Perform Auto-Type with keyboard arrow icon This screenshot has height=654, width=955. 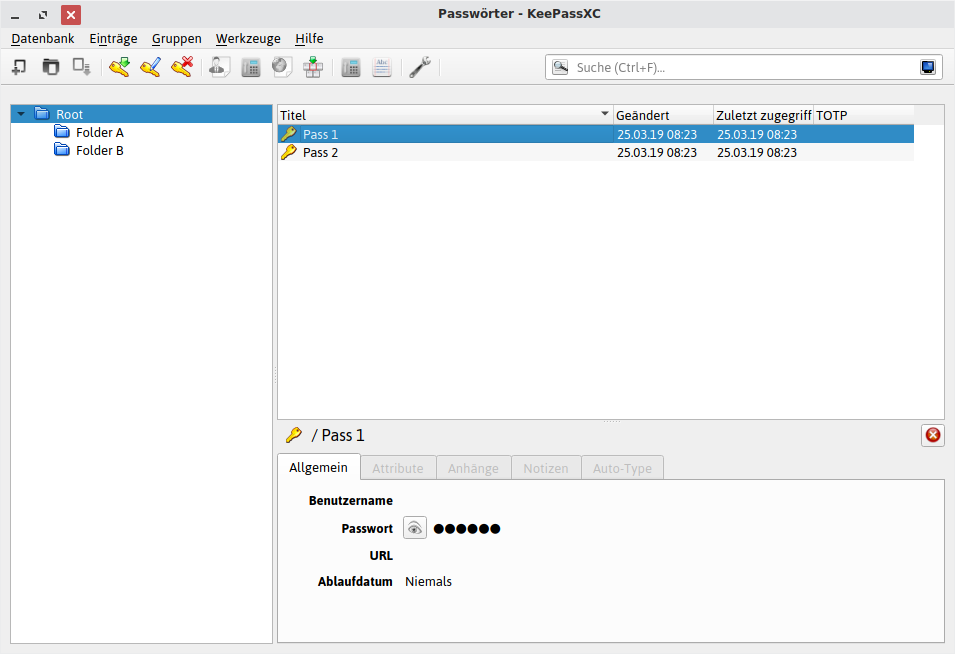tap(313, 66)
